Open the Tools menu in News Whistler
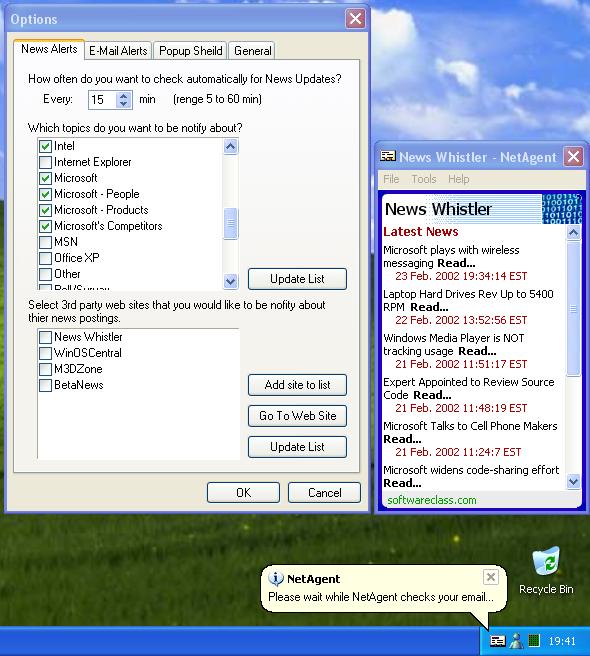 (x=423, y=179)
